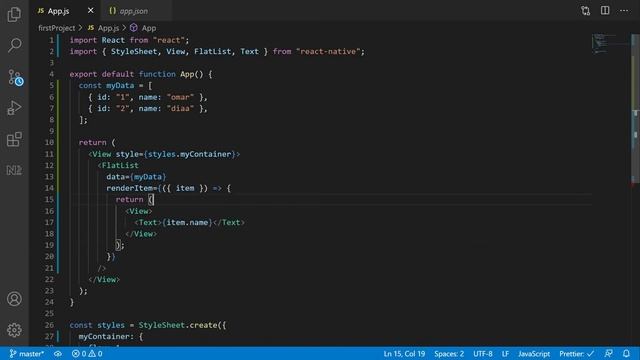Open the Extensions view
Image resolution: width=640 pixels, height=360 pixels.
click(14, 139)
